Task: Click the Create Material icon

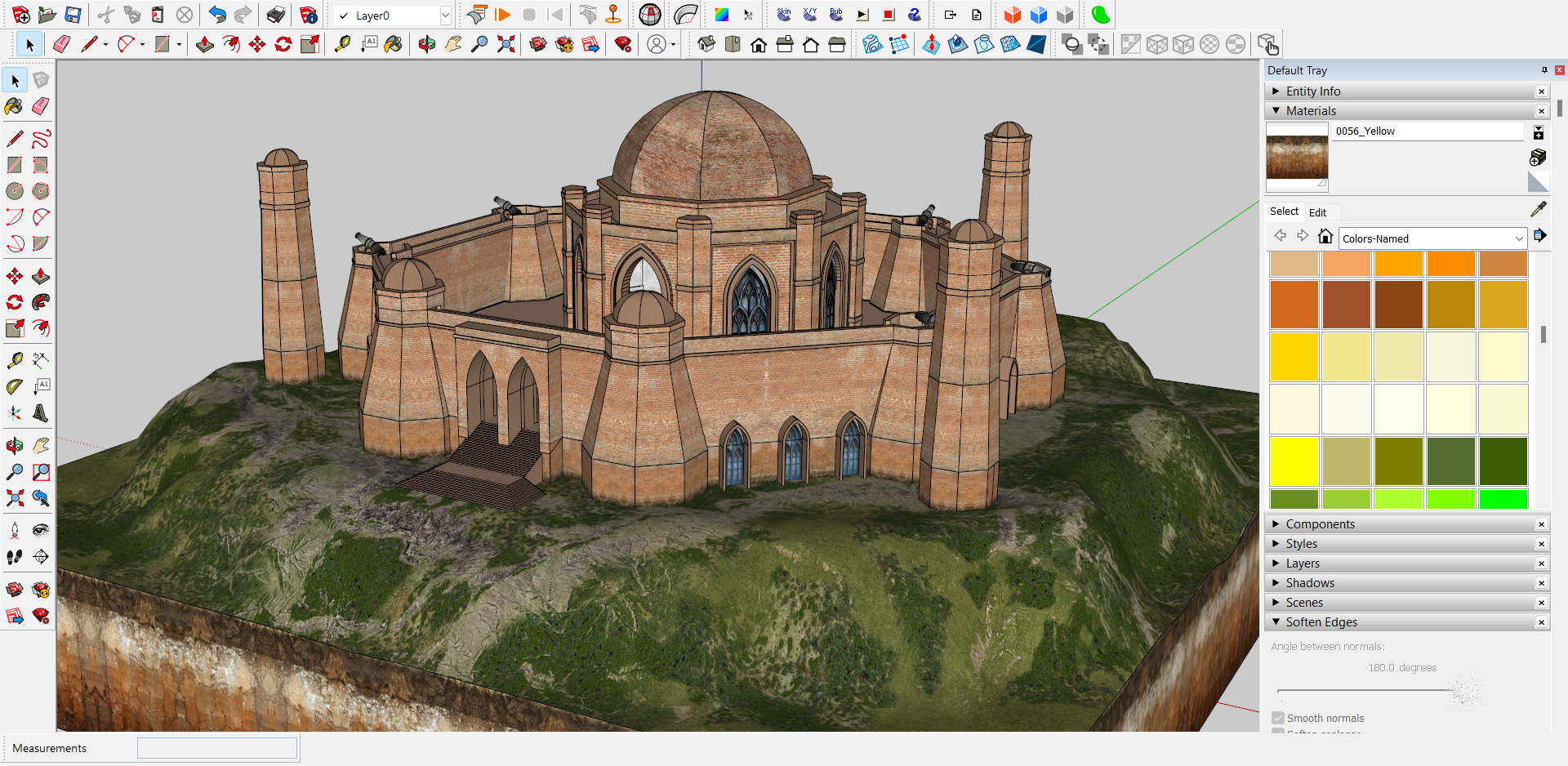Action: [x=1539, y=157]
